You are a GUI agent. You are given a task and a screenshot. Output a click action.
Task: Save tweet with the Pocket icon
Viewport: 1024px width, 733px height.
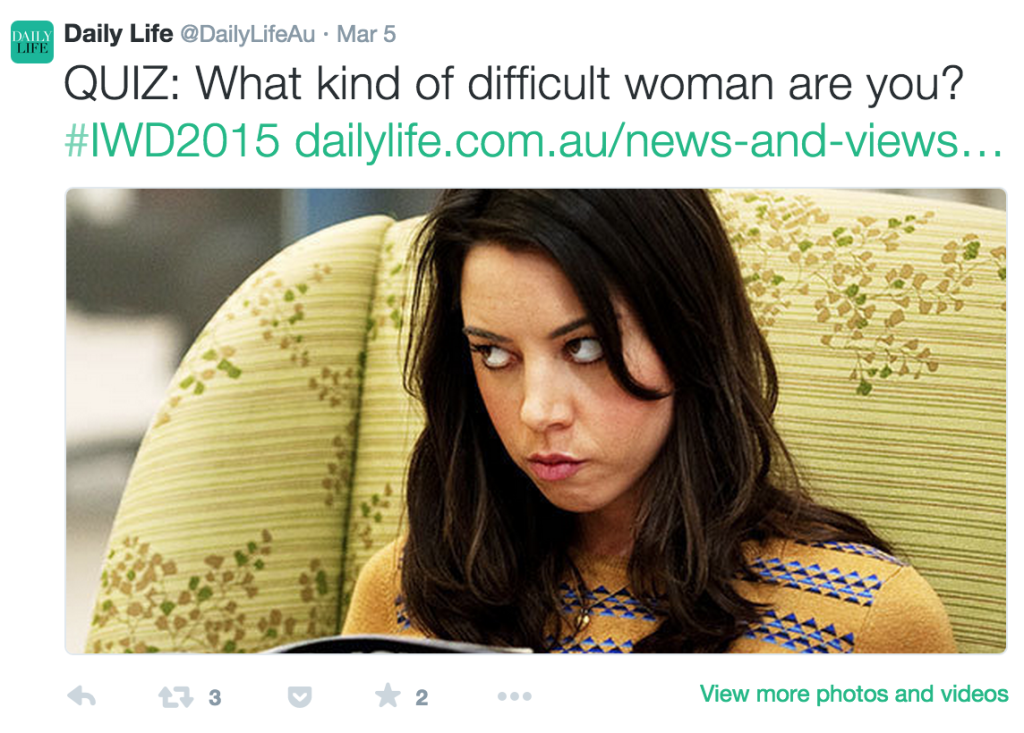[300, 697]
